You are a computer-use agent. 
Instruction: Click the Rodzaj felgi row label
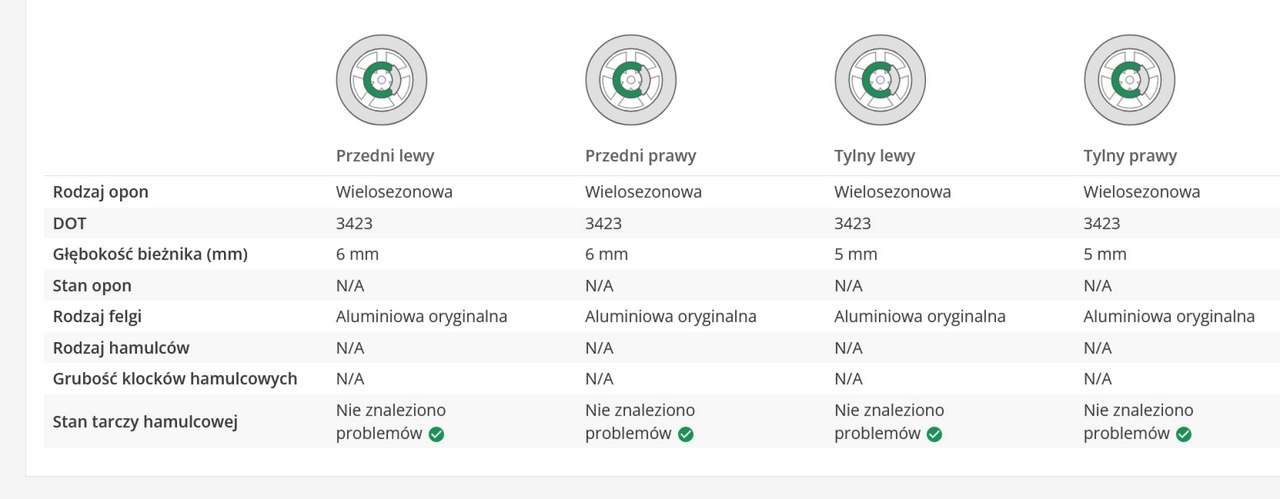(97, 316)
